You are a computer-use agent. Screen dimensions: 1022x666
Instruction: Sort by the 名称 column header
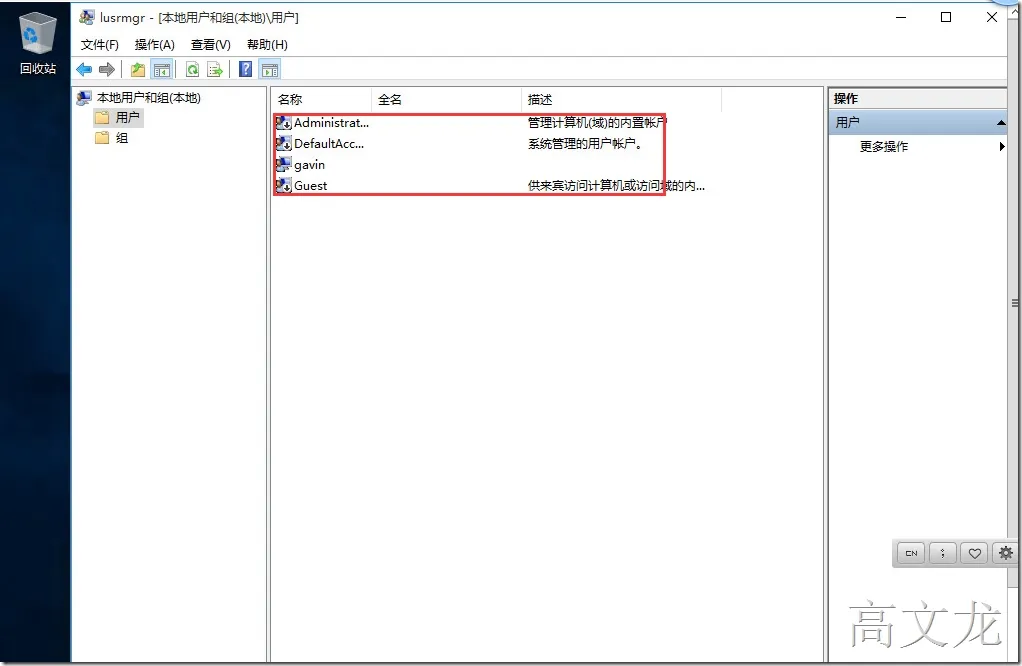tap(321, 99)
